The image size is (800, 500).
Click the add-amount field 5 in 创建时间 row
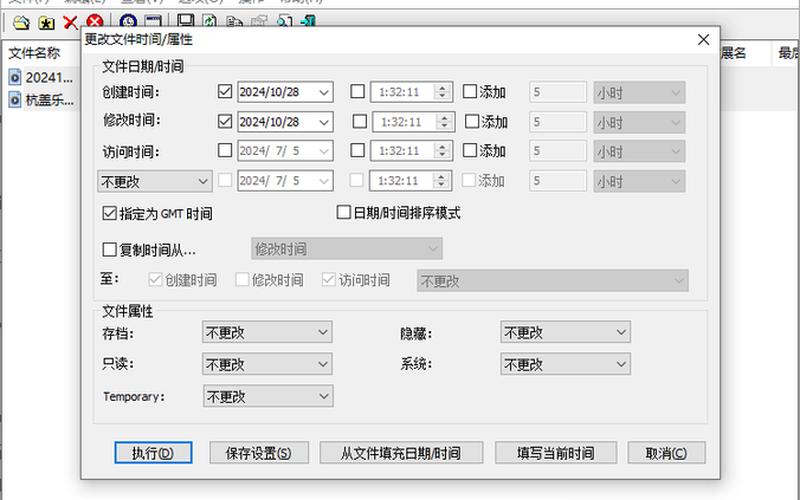pyautogui.click(x=558, y=92)
